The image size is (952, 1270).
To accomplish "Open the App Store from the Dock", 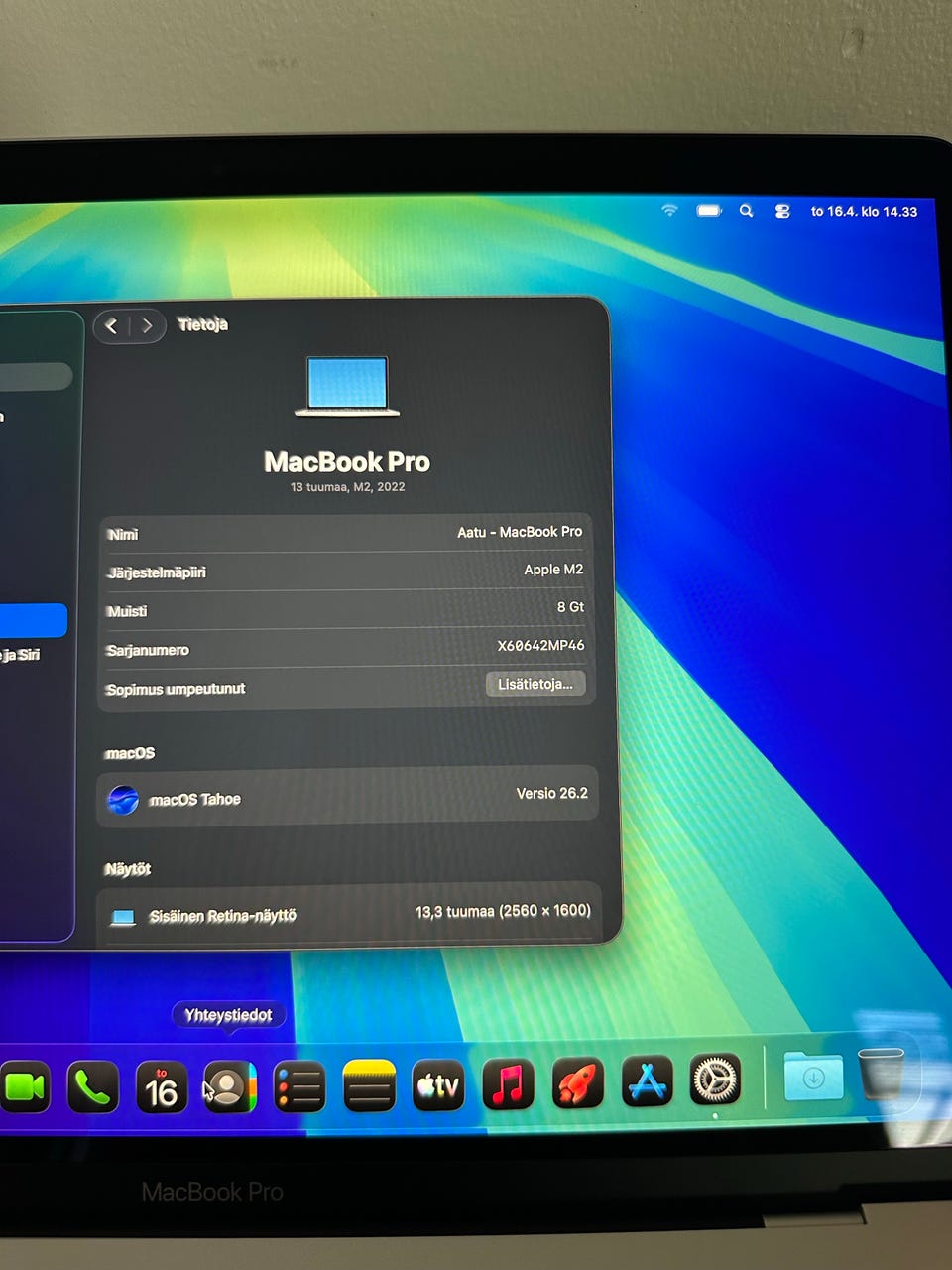I will click(647, 1081).
